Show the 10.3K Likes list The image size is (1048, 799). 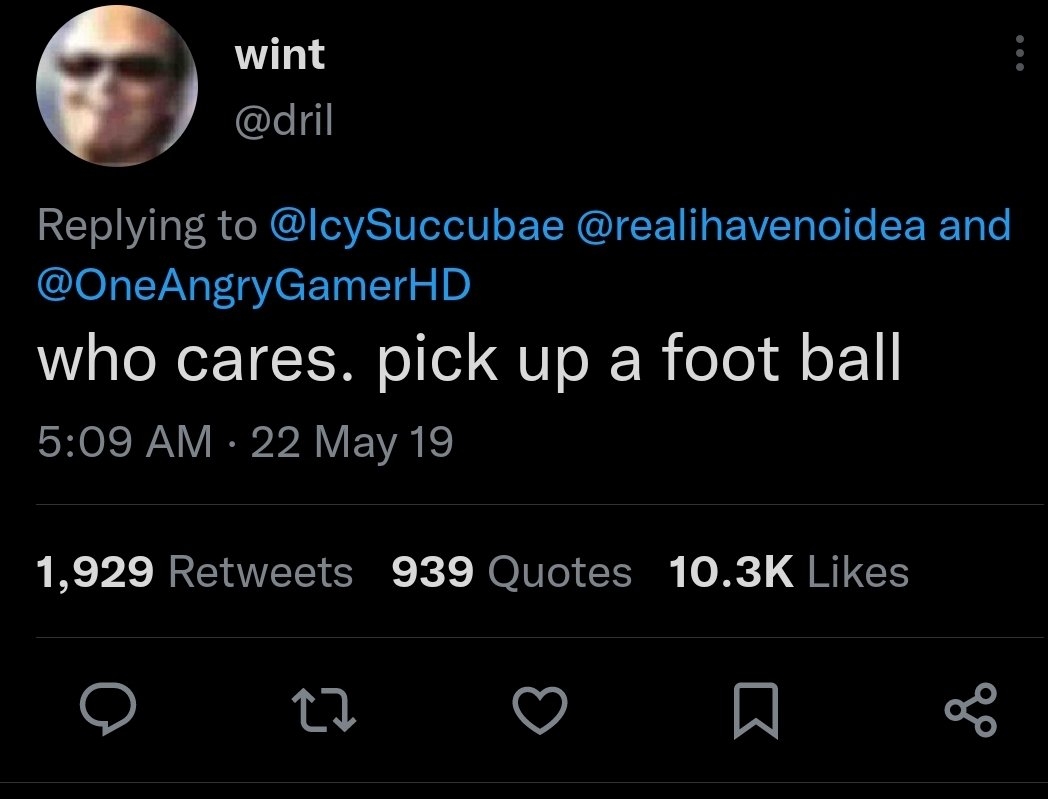coord(788,573)
